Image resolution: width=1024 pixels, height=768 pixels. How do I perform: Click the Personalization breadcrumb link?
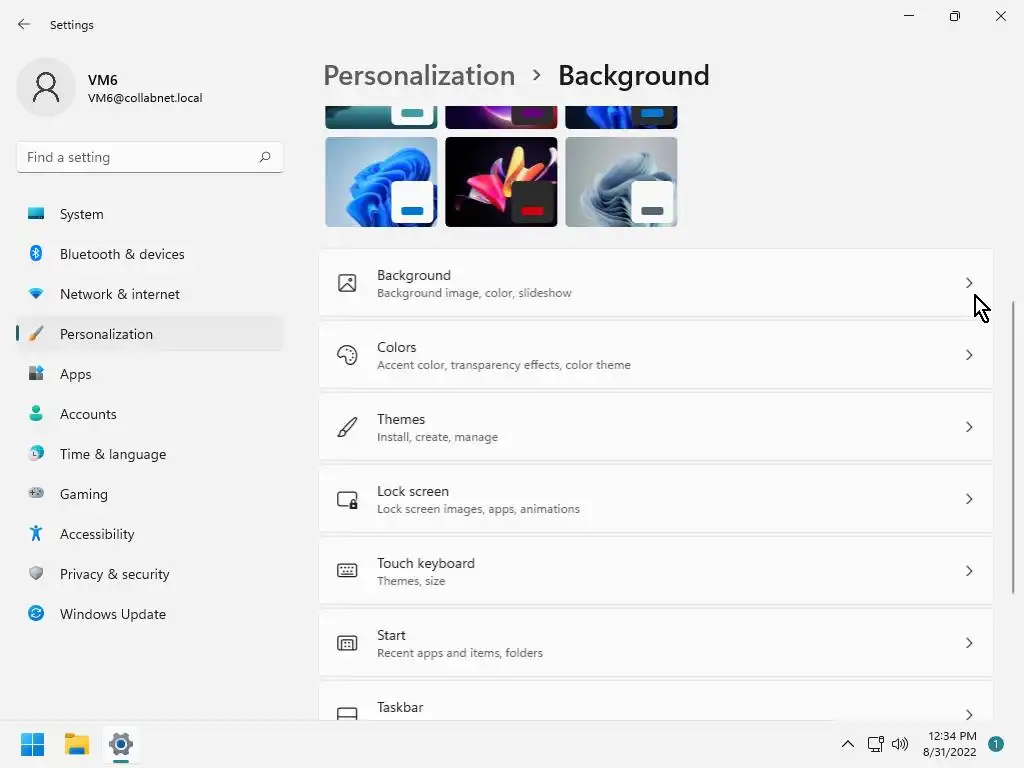[419, 75]
